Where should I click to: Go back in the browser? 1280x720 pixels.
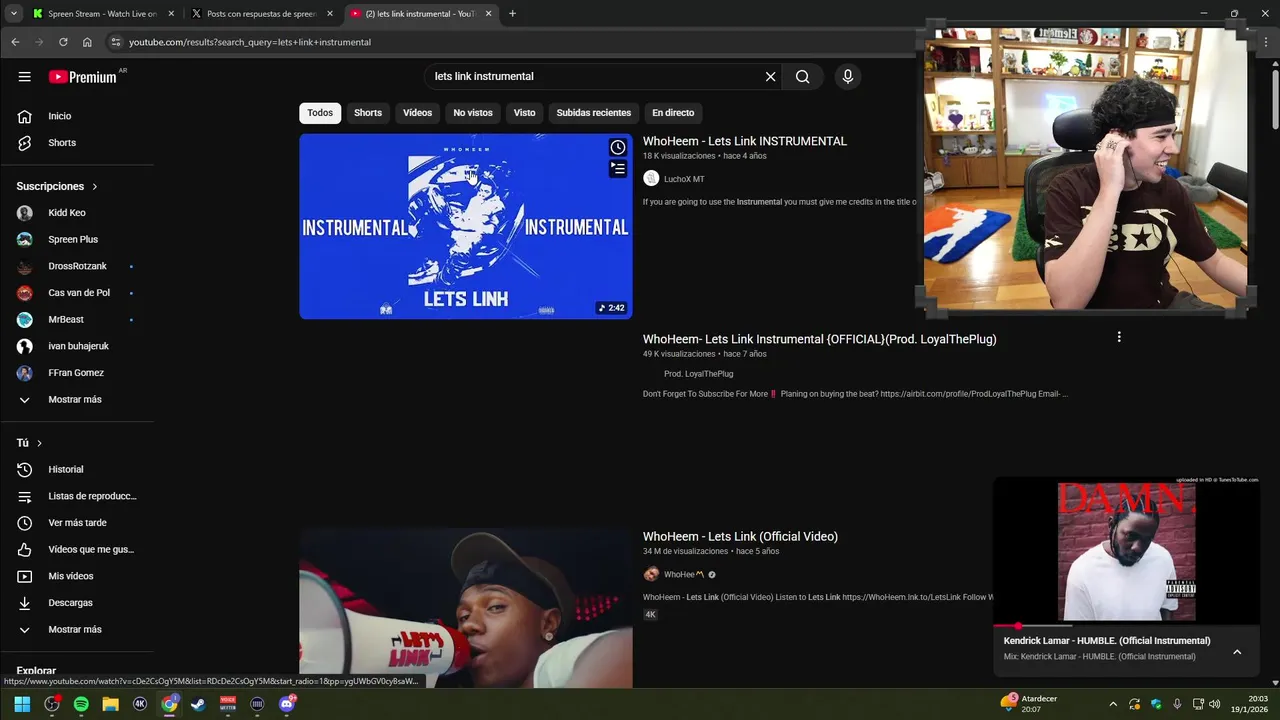coord(15,42)
